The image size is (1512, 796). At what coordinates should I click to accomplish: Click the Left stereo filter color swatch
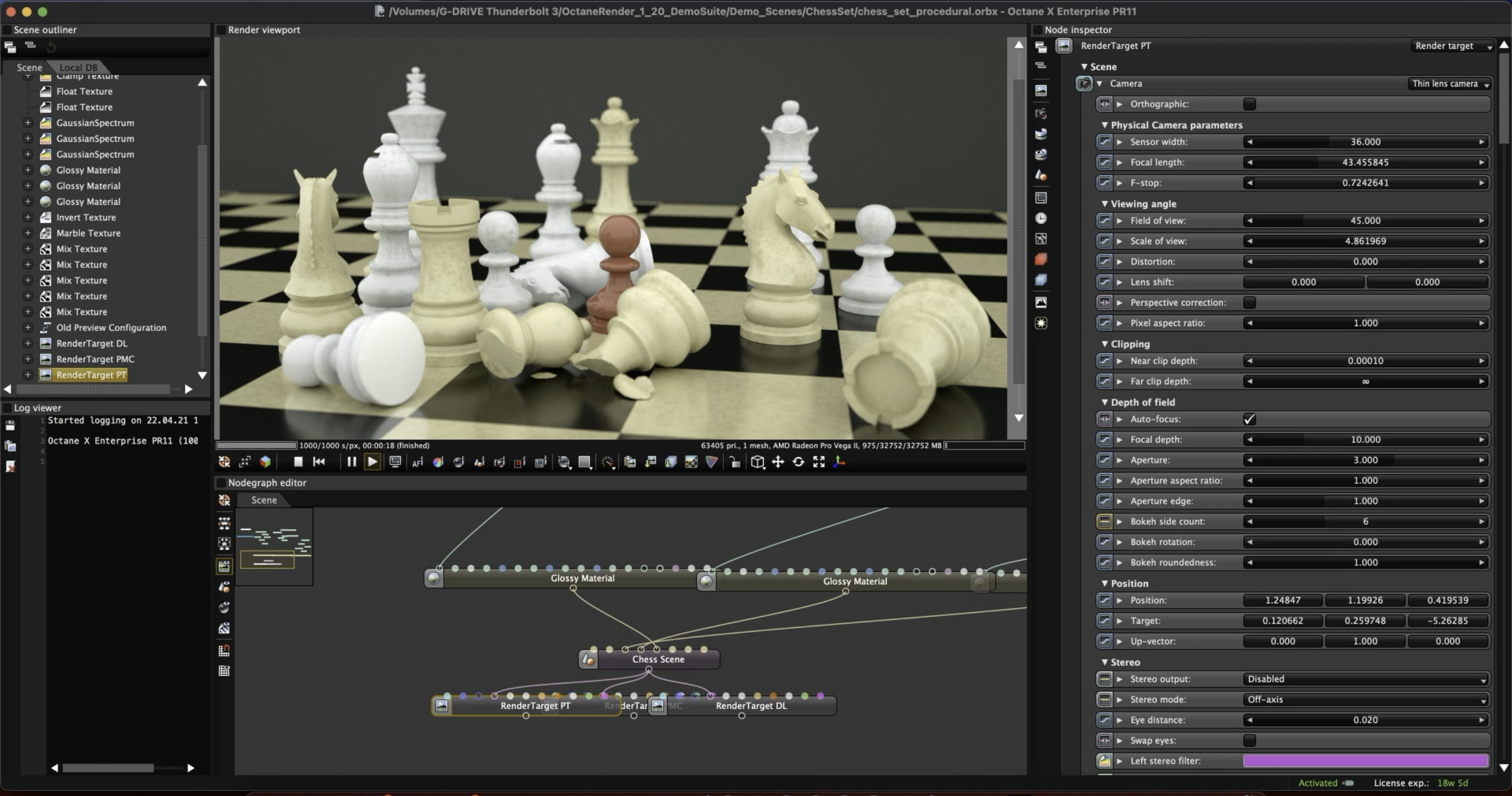[1365, 761]
